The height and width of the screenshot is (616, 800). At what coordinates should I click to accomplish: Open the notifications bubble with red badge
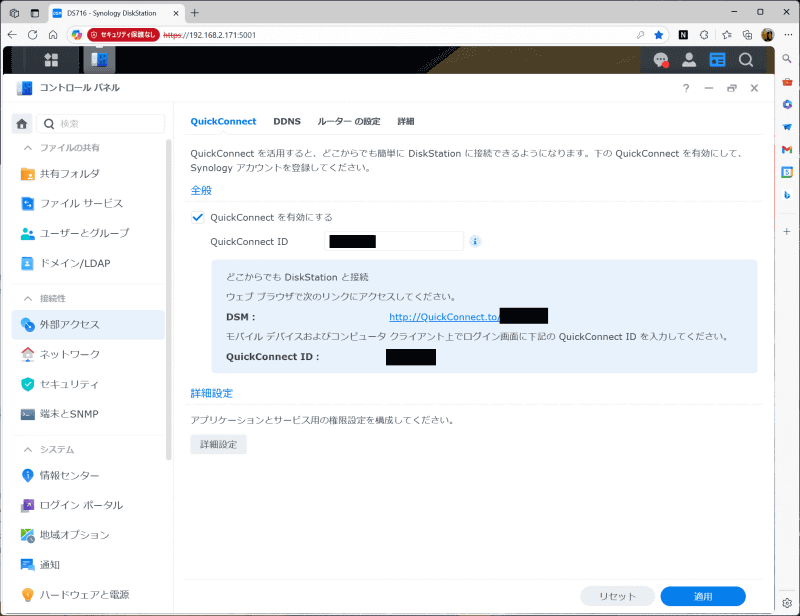click(660, 59)
